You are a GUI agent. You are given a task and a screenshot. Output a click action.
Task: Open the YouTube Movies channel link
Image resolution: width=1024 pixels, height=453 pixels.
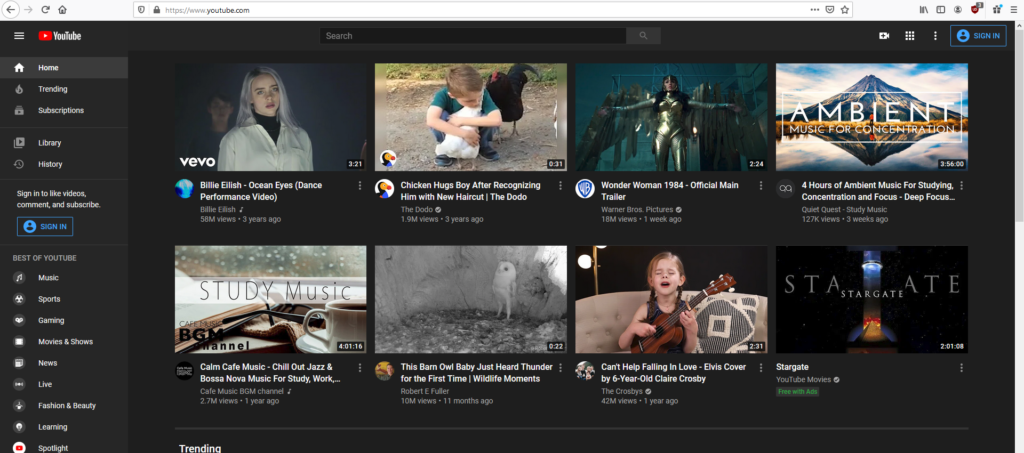(x=803, y=380)
